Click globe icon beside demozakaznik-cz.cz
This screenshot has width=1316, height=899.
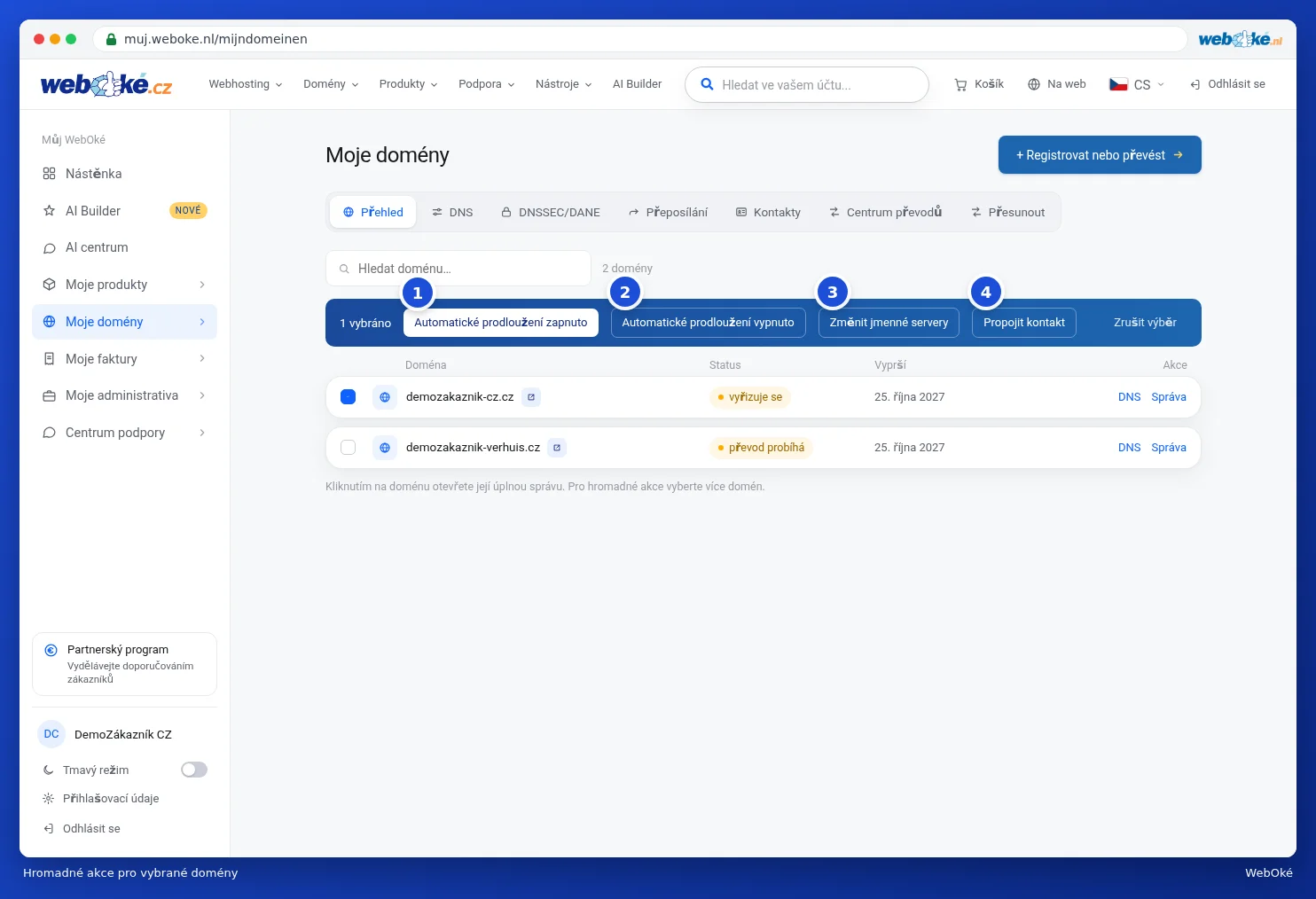385,397
